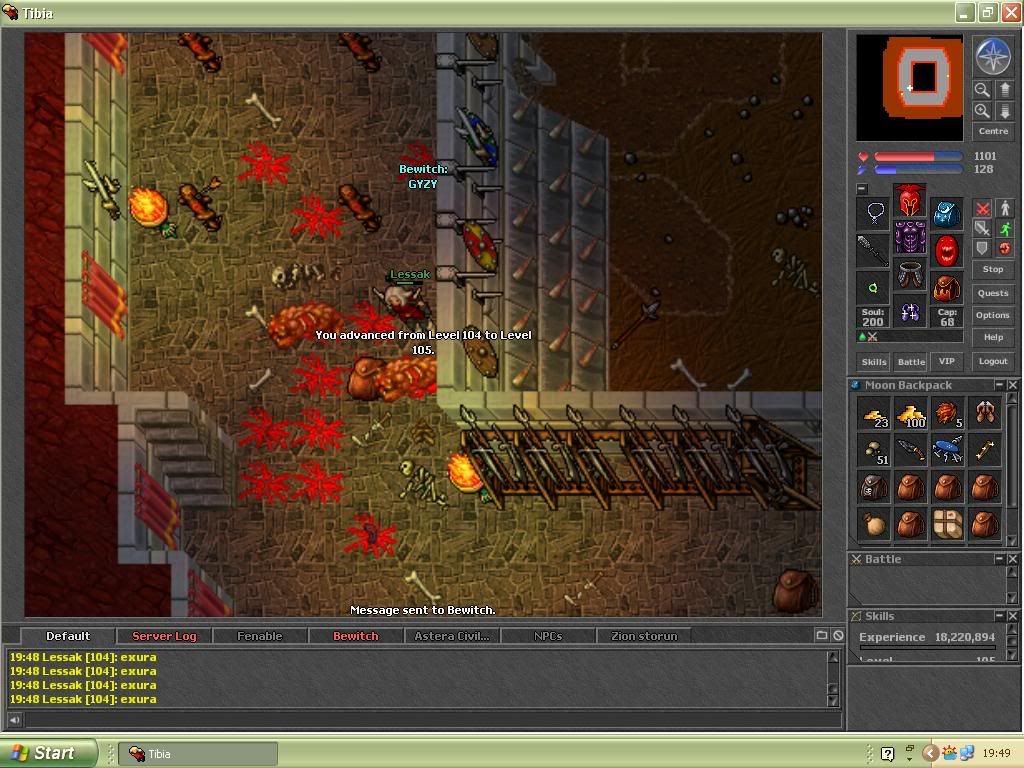The height and width of the screenshot is (768, 1024).
Task: Open the Bewitch private chat tab
Action: [x=356, y=636]
